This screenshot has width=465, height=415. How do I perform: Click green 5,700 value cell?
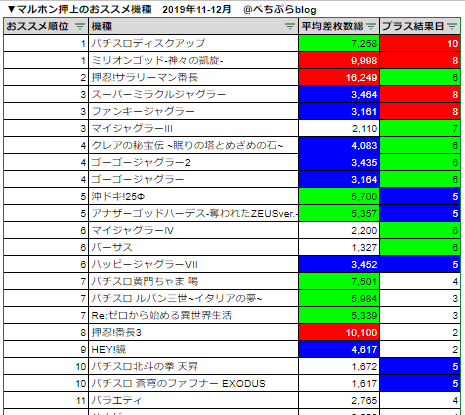click(339, 196)
